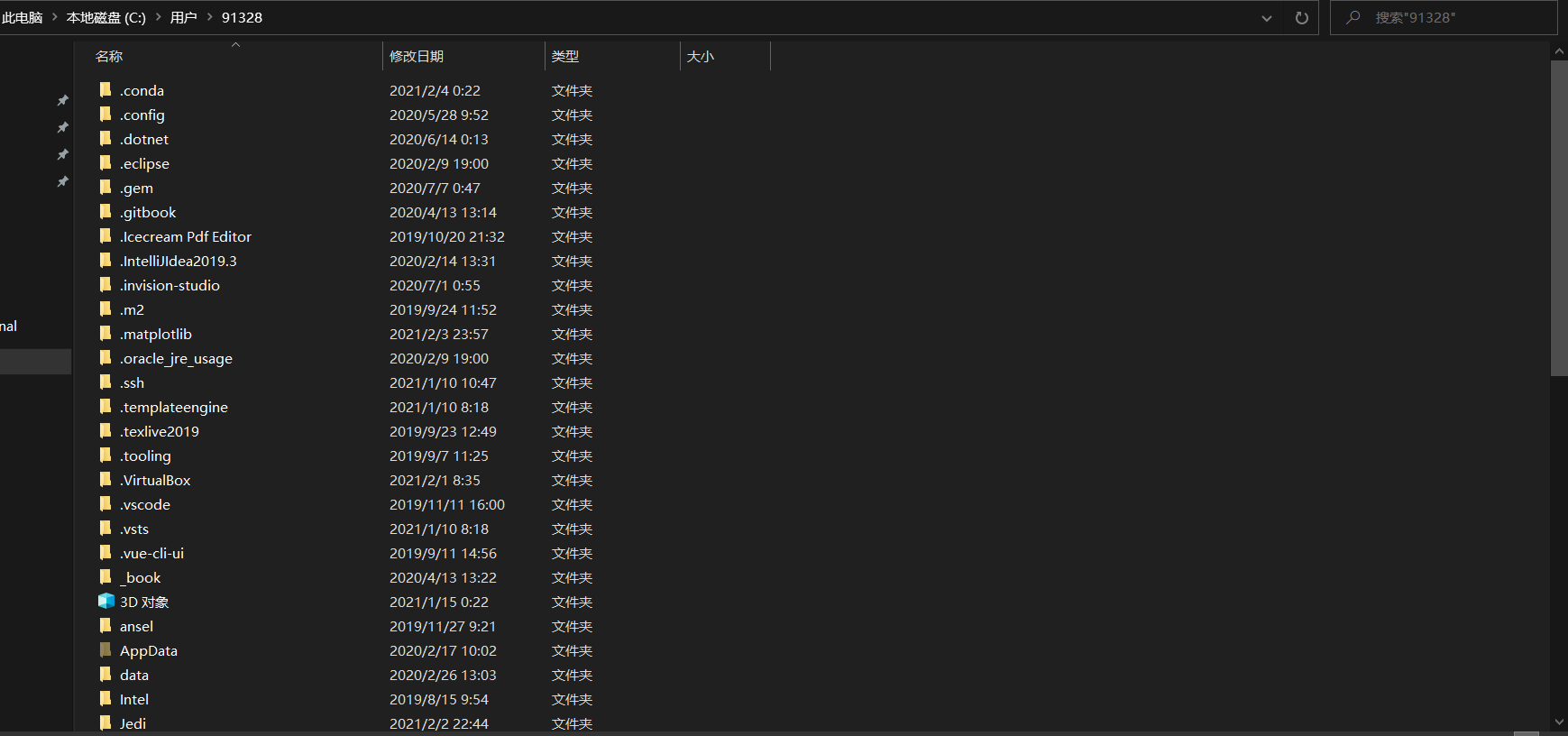Click the AppData folder icon
Screen dimensions: 1568x736
click(105, 649)
